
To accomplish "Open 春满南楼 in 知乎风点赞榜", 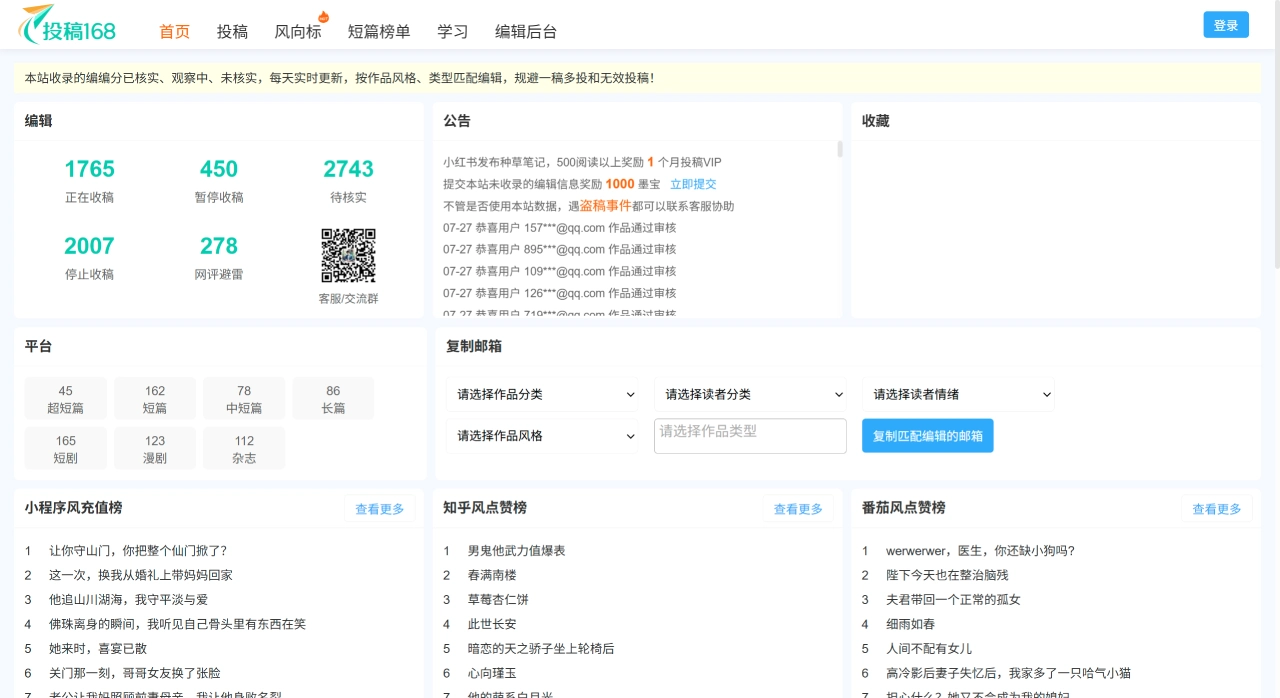I will 492,575.
